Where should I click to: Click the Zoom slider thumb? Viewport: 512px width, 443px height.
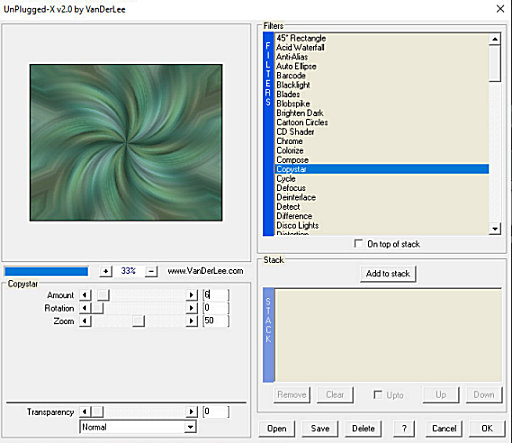click(138, 321)
